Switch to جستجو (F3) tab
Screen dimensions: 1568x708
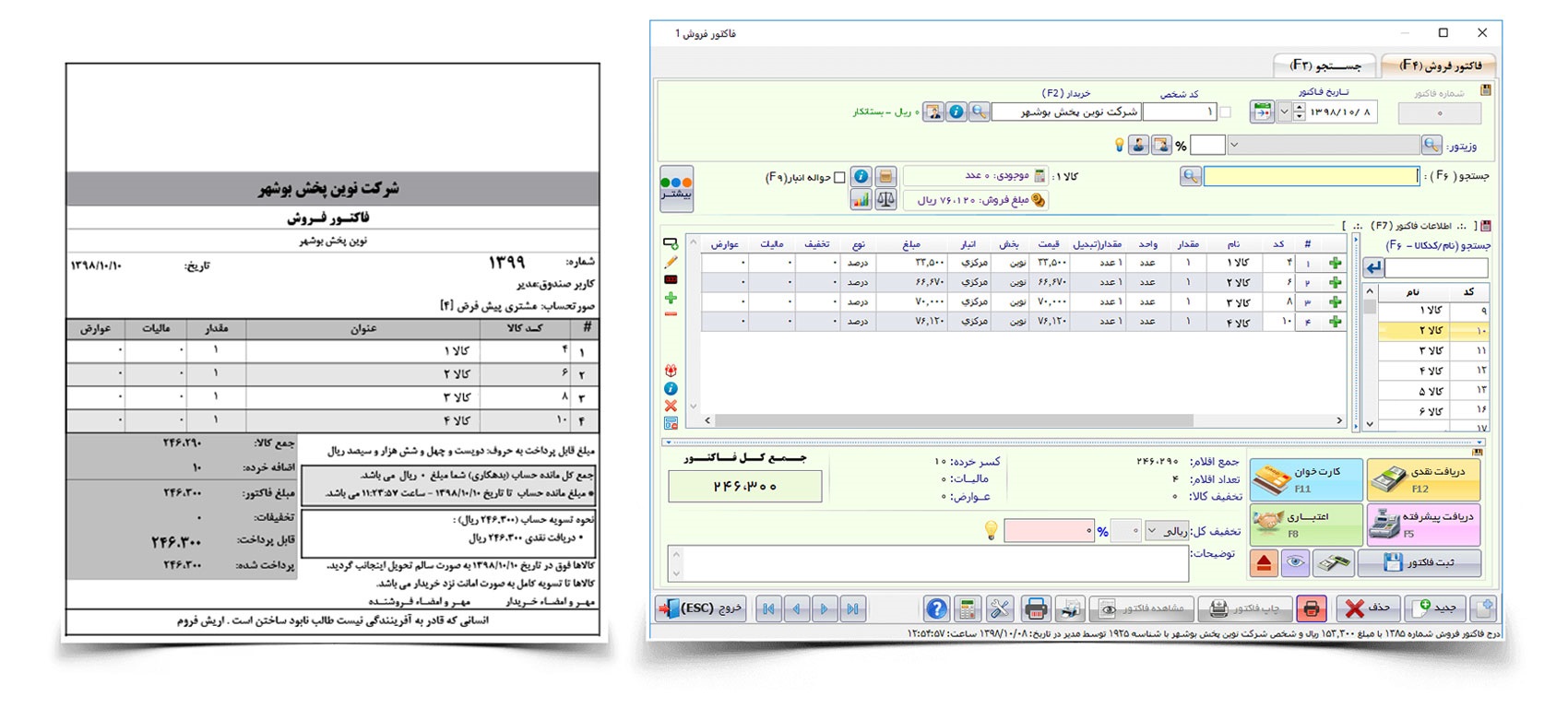(1324, 65)
